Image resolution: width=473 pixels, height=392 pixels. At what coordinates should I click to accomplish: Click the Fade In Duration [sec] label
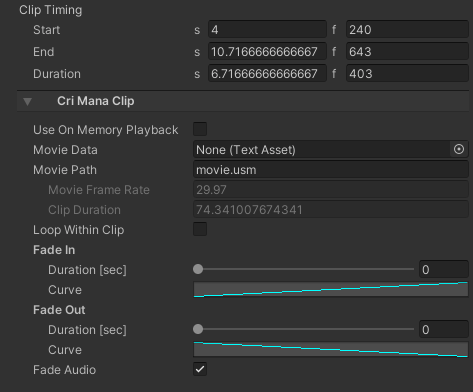pos(87,270)
